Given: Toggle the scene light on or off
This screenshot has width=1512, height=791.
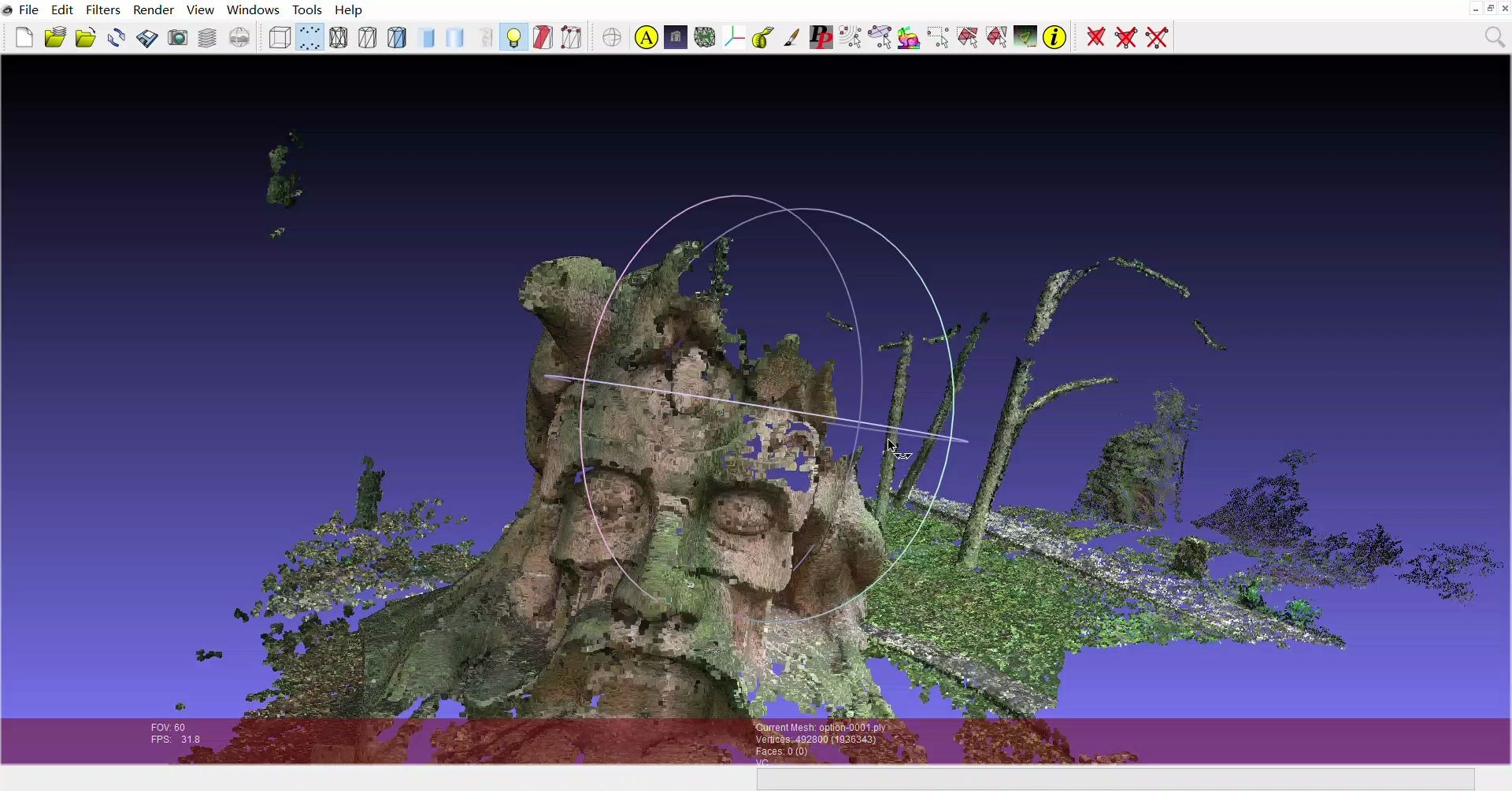Looking at the screenshot, I should pos(513,37).
